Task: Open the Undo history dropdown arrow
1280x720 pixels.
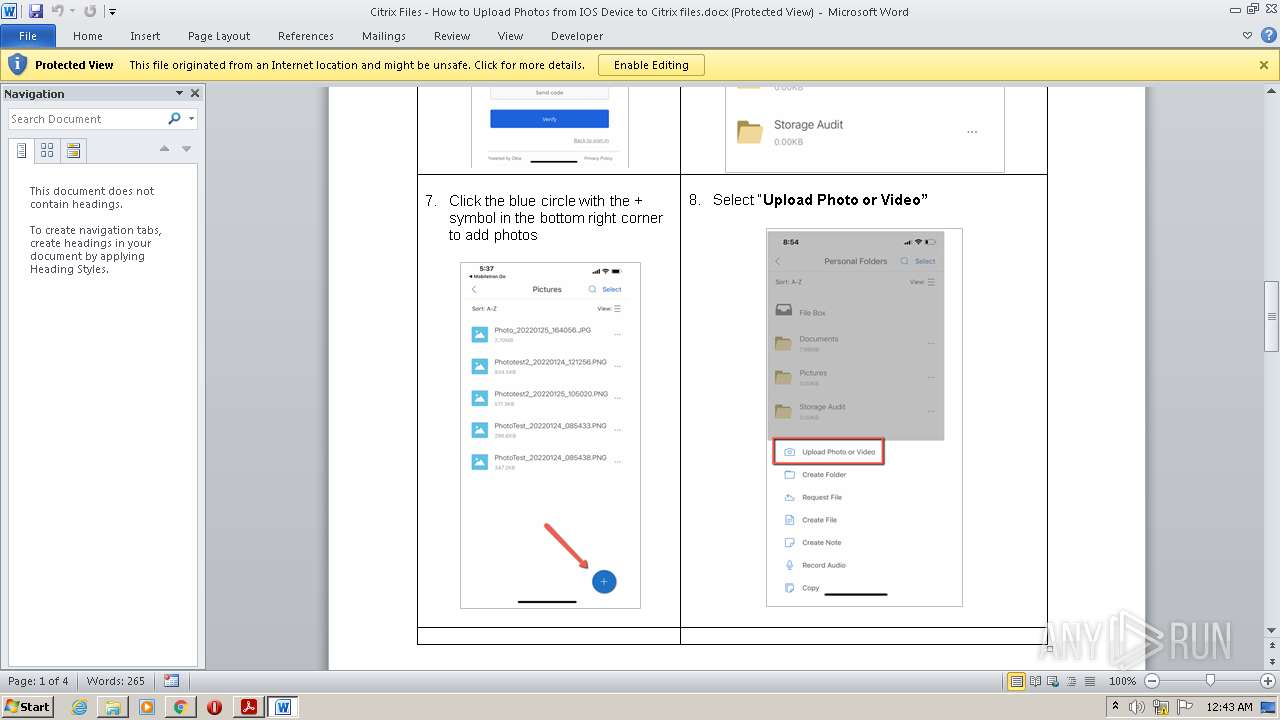Action: point(72,12)
